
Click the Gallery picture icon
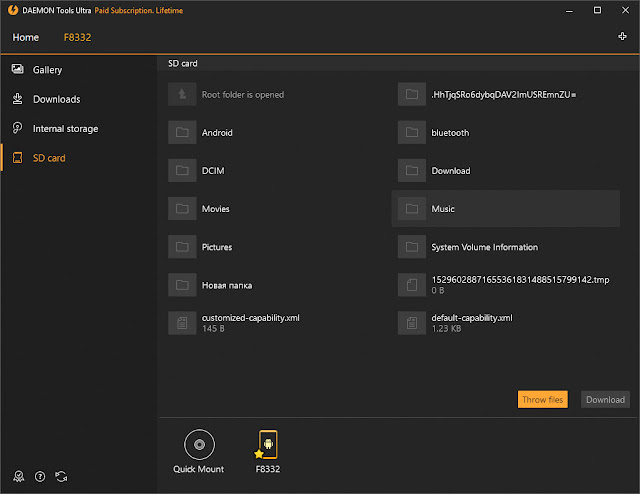click(18, 69)
